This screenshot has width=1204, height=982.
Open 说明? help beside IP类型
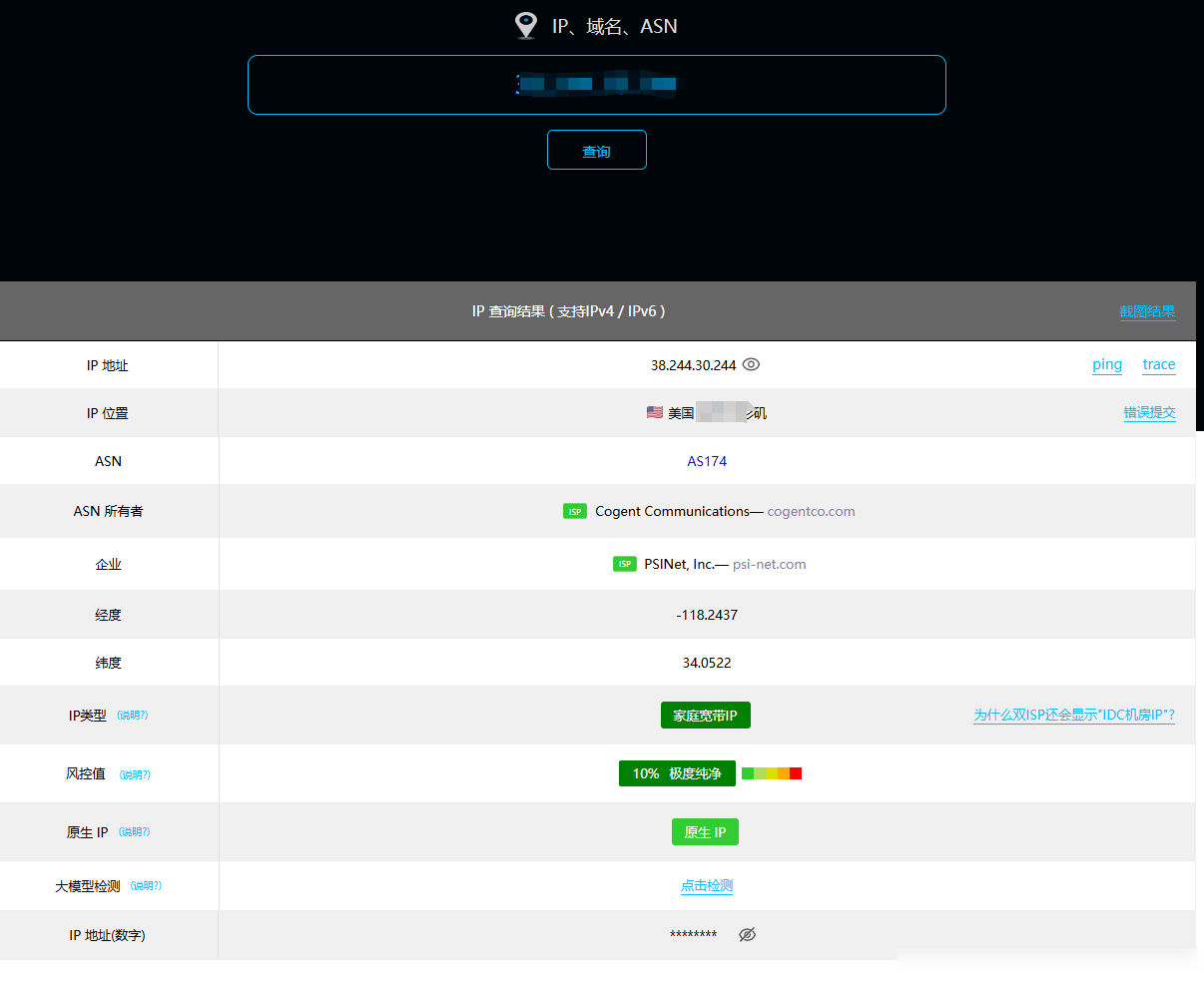pyautogui.click(x=133, y=716)
